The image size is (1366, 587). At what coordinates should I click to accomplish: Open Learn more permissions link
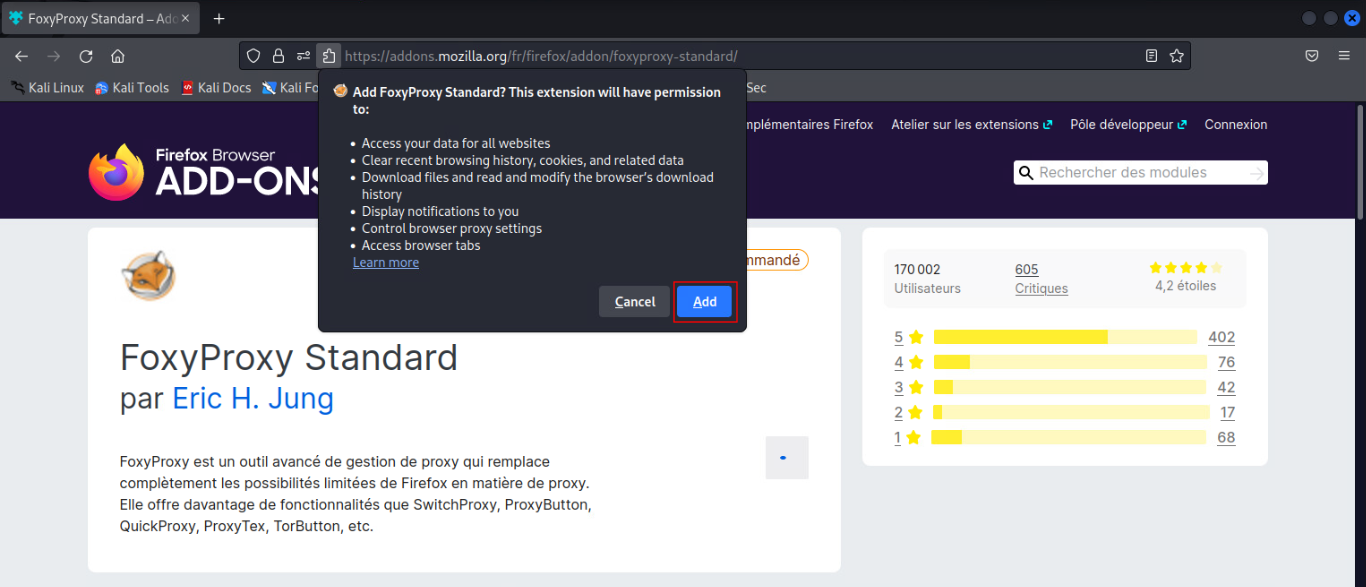tap(386, 263)
